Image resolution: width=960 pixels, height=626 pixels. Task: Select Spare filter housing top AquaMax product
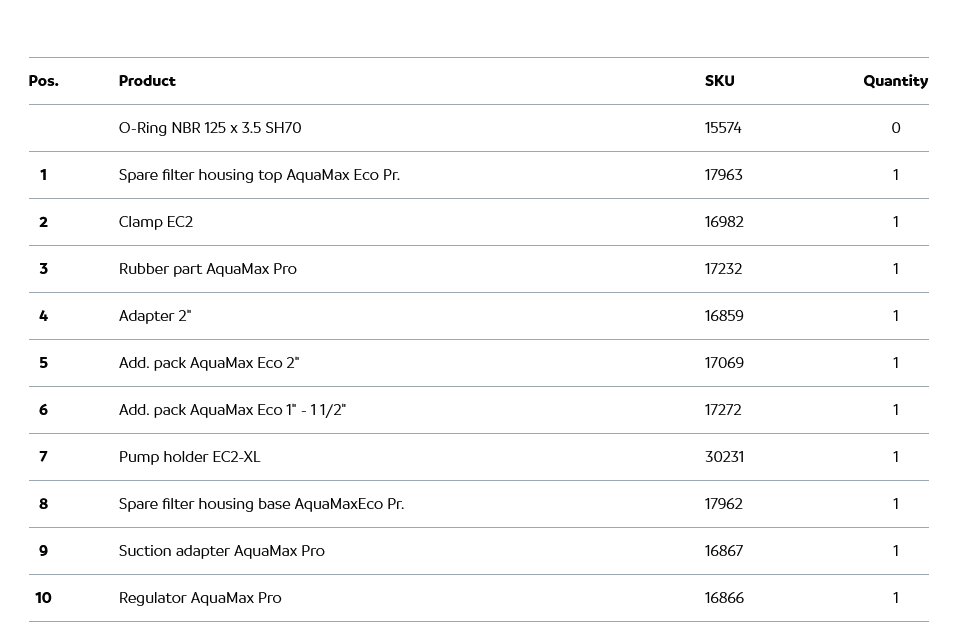point(259,175)
